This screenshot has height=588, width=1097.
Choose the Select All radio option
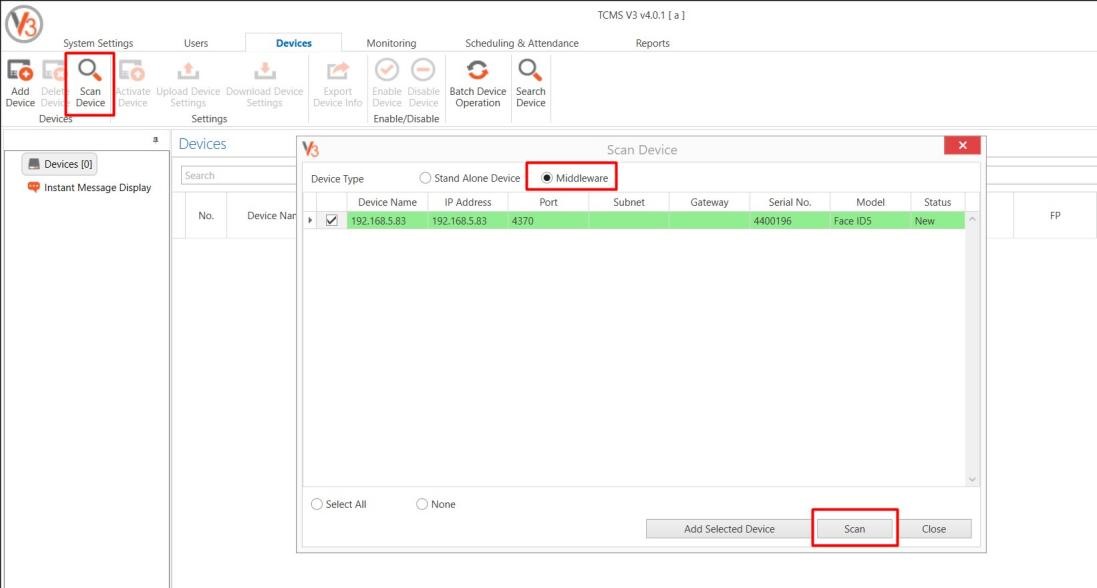coord(317,504)
